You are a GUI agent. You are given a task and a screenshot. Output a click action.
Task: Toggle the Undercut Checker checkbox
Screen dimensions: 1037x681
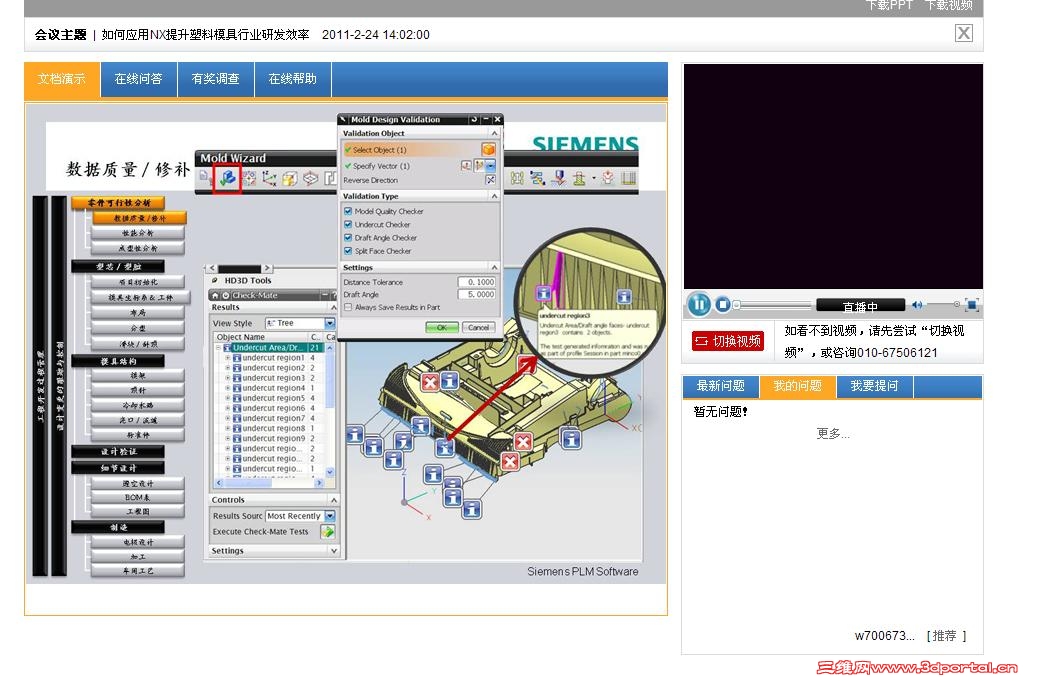[x=348, y=224]
